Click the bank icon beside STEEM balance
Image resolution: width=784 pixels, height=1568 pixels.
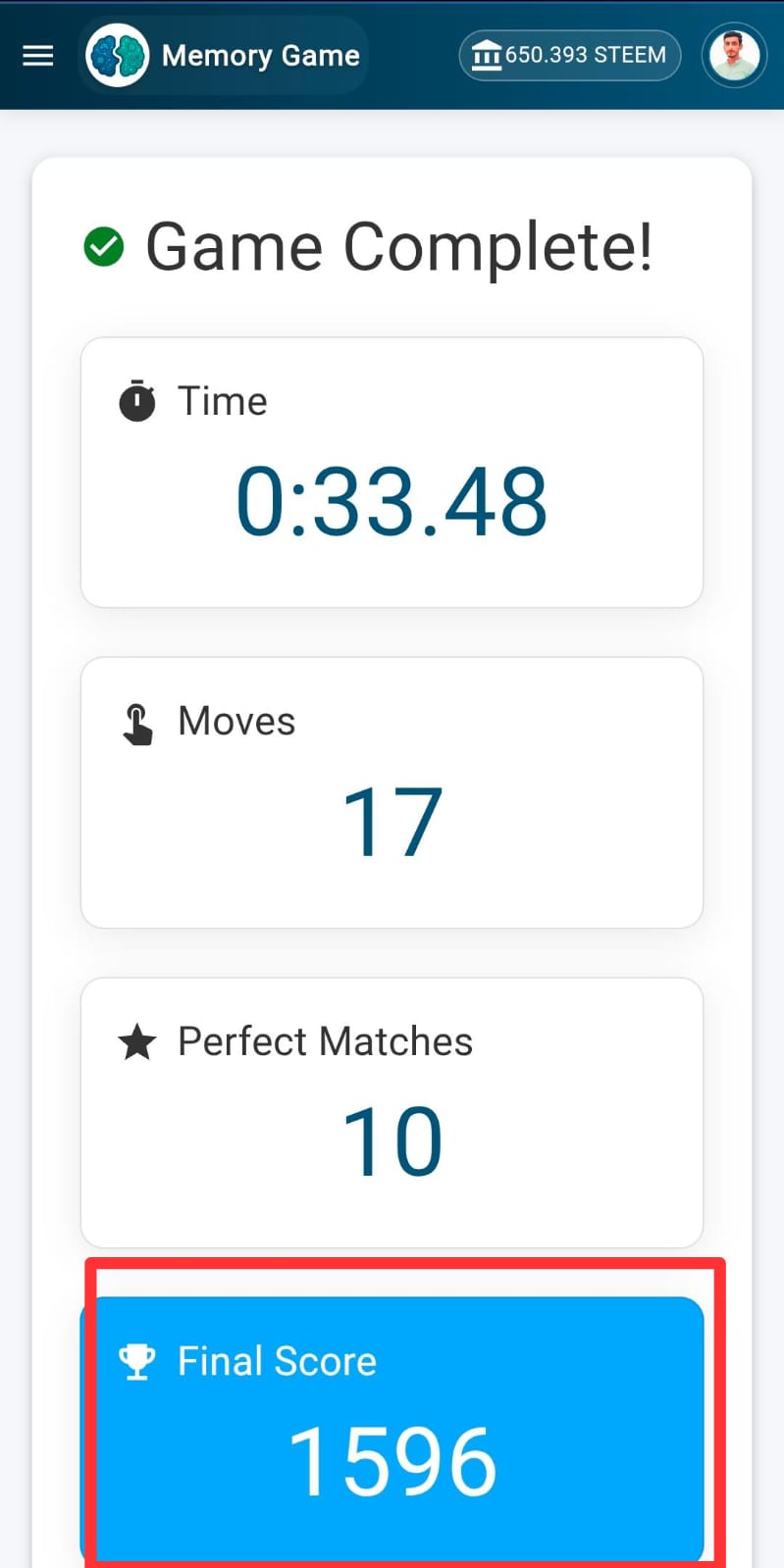(486, 56)
